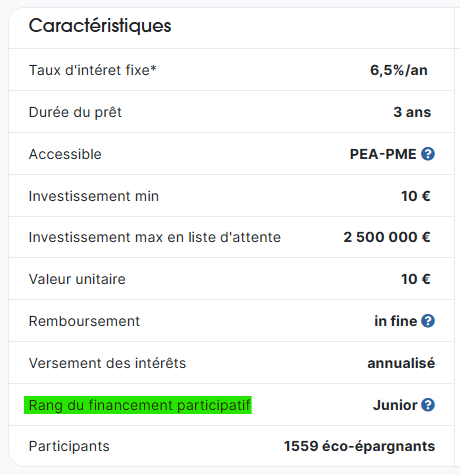
Task: Select the Junior rank value text
Action: (x=395, y=405)
